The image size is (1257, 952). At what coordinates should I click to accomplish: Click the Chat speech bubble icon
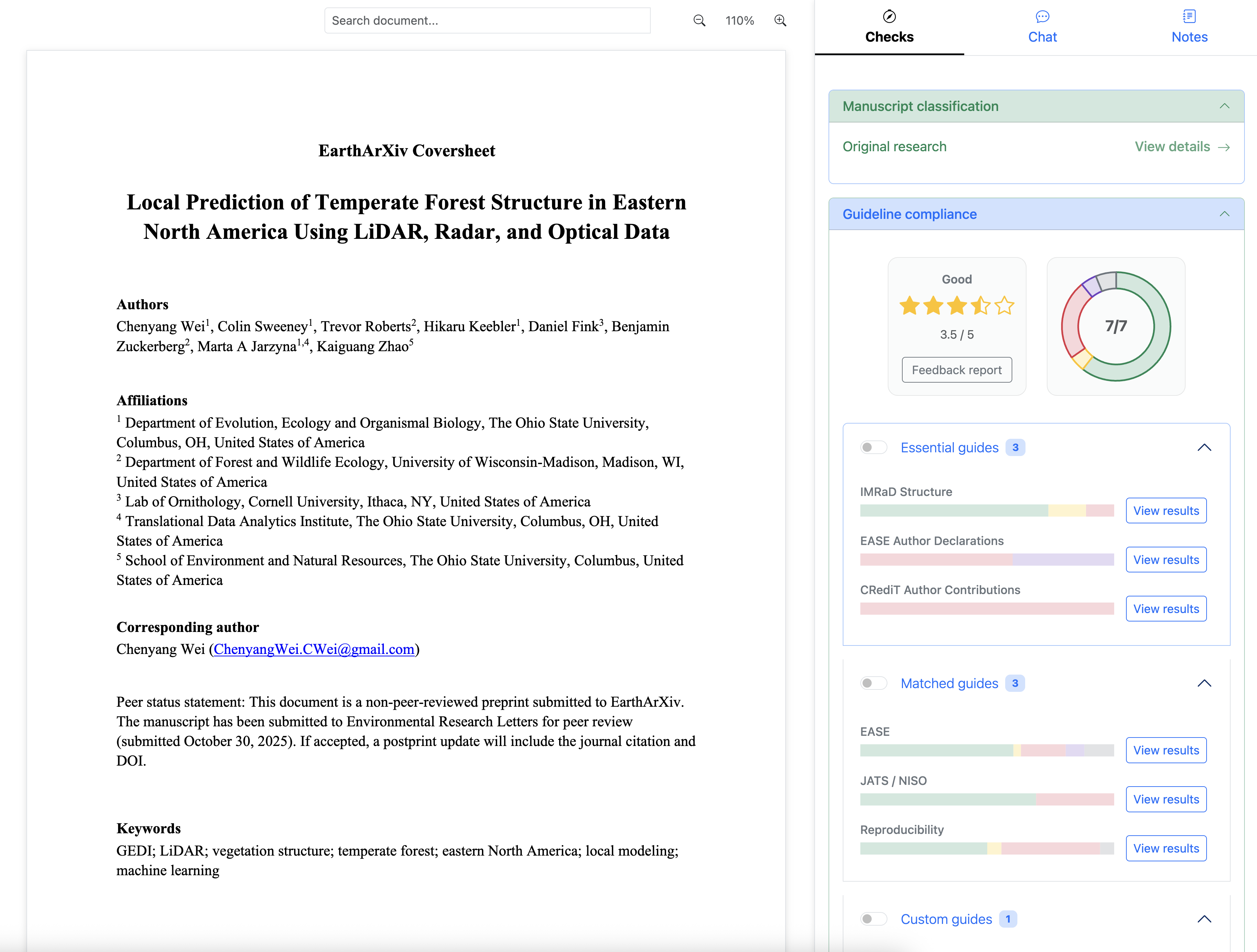pyautogui.click(x=1042, y=17)
